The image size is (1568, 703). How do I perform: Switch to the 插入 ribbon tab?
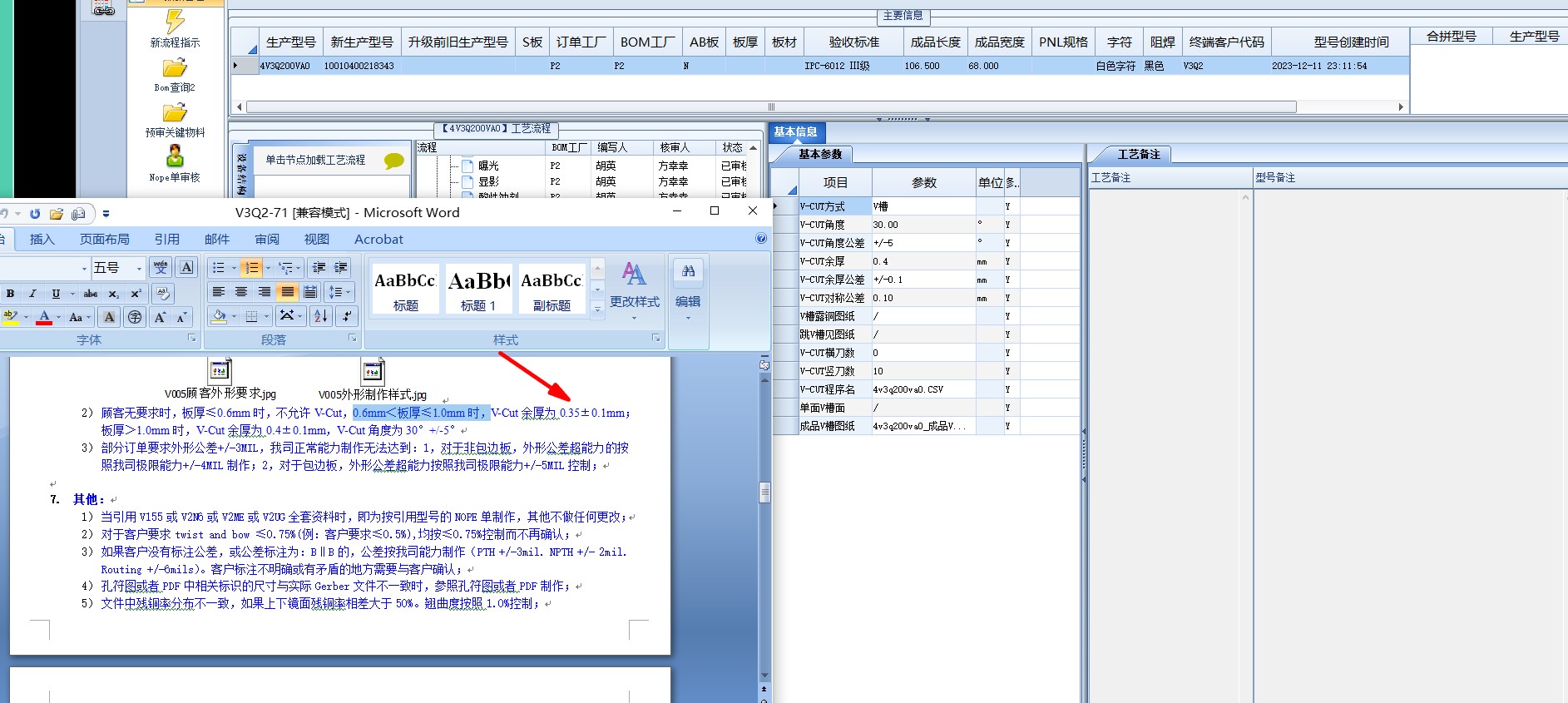tap(42, 240)
